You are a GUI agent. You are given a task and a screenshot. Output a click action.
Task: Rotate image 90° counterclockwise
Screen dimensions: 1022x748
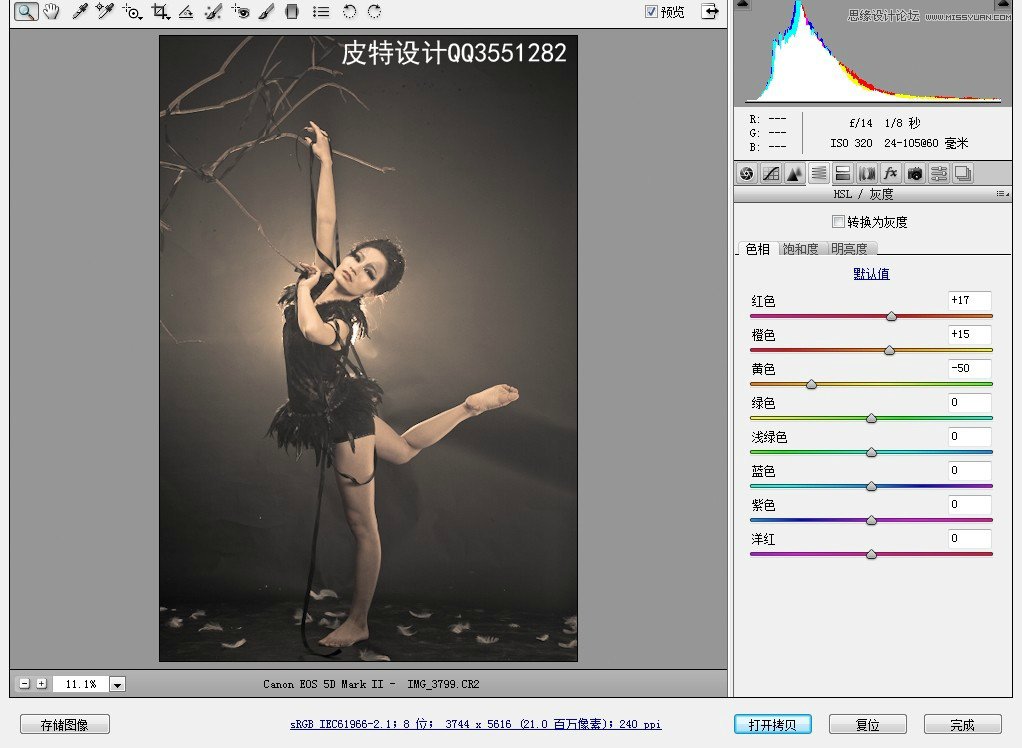[349, 12]
